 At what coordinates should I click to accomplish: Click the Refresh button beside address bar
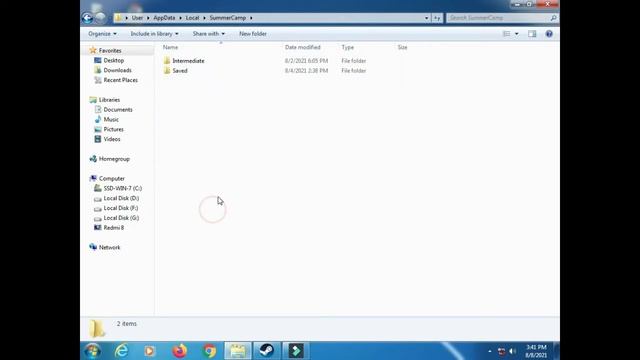[437, 18]
